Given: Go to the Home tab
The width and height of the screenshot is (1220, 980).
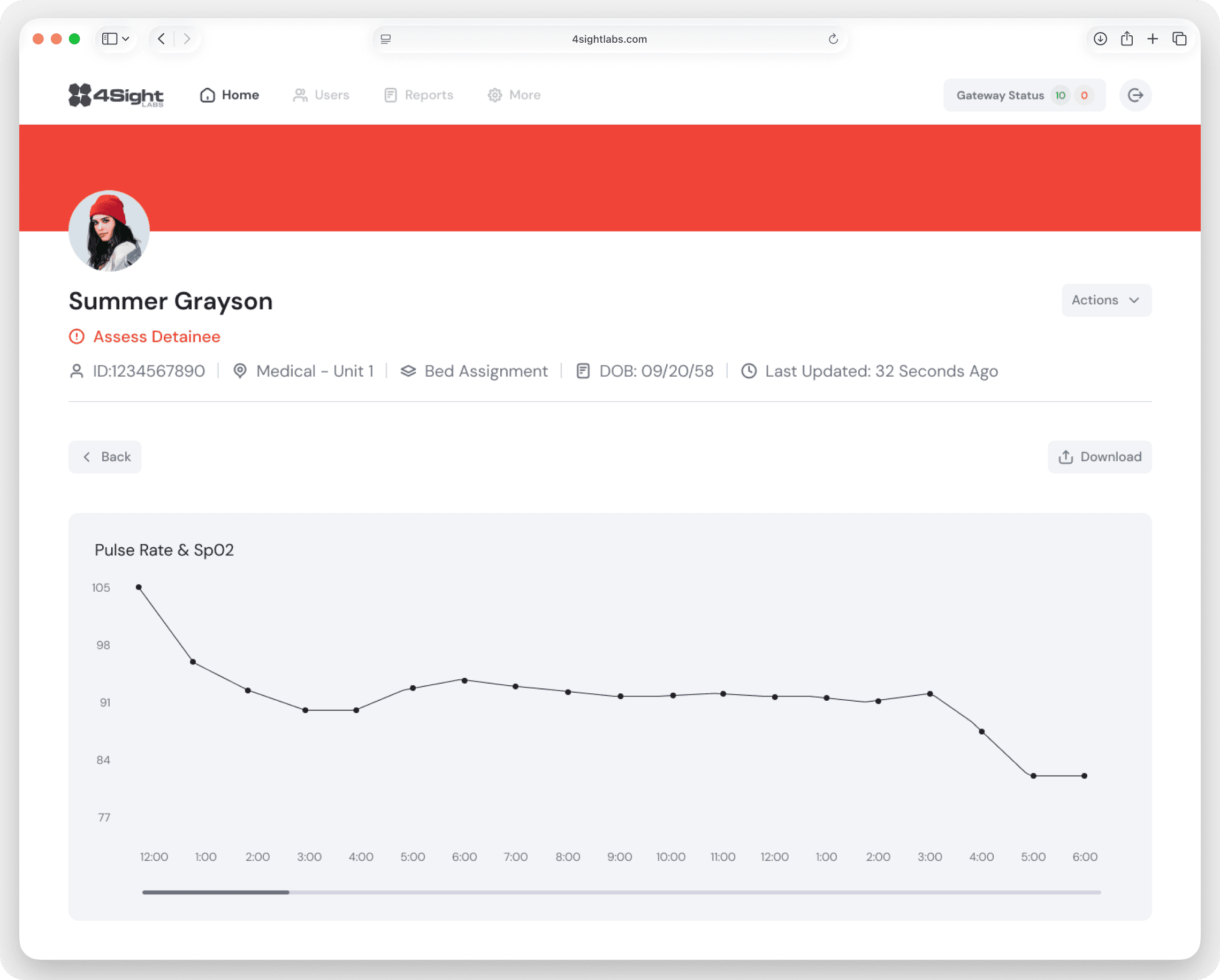Looking at the screenshot, I should pyautogui.click(x=229, y=95).
